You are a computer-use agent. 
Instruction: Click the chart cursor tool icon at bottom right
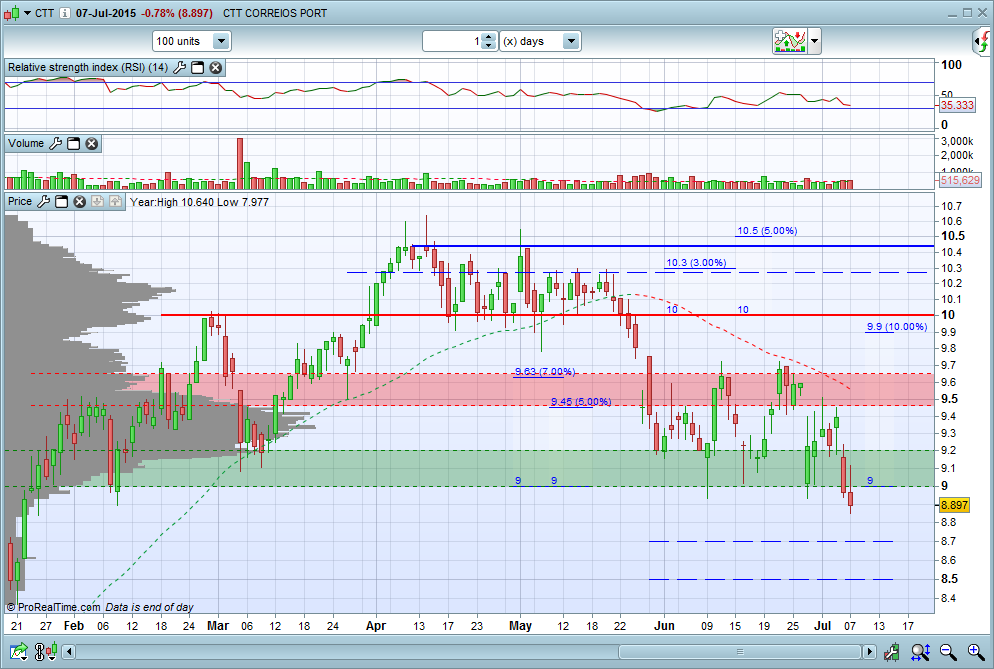(x=892, y=651)
